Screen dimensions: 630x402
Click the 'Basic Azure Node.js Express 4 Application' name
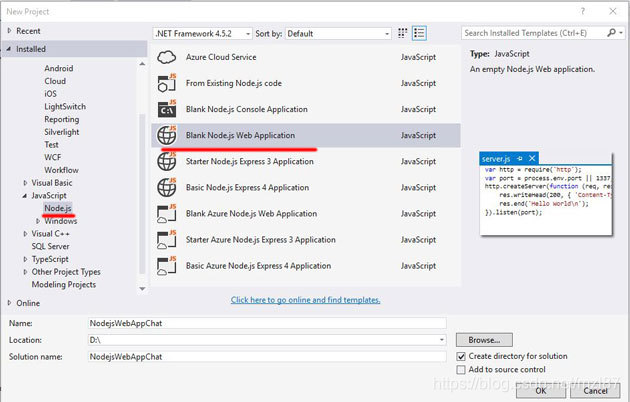click(x=258, y=266)
